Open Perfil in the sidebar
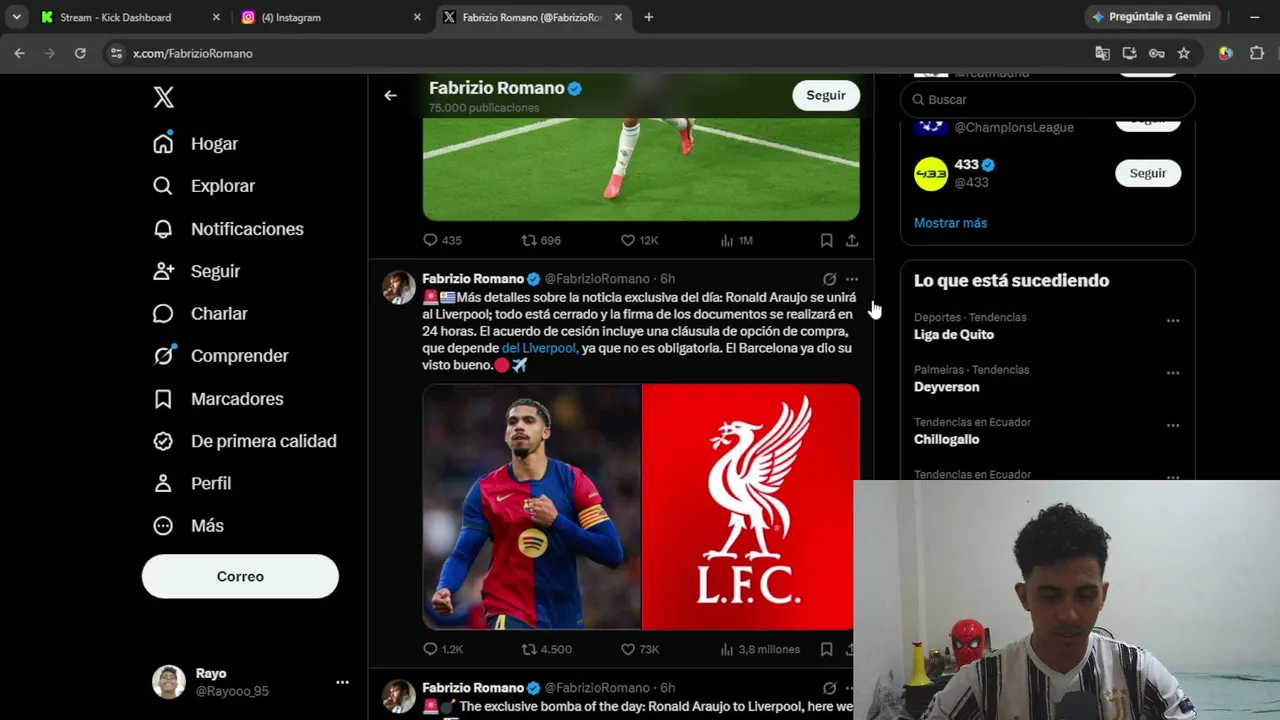This screenshot has width=1280, height=720. 192,483
